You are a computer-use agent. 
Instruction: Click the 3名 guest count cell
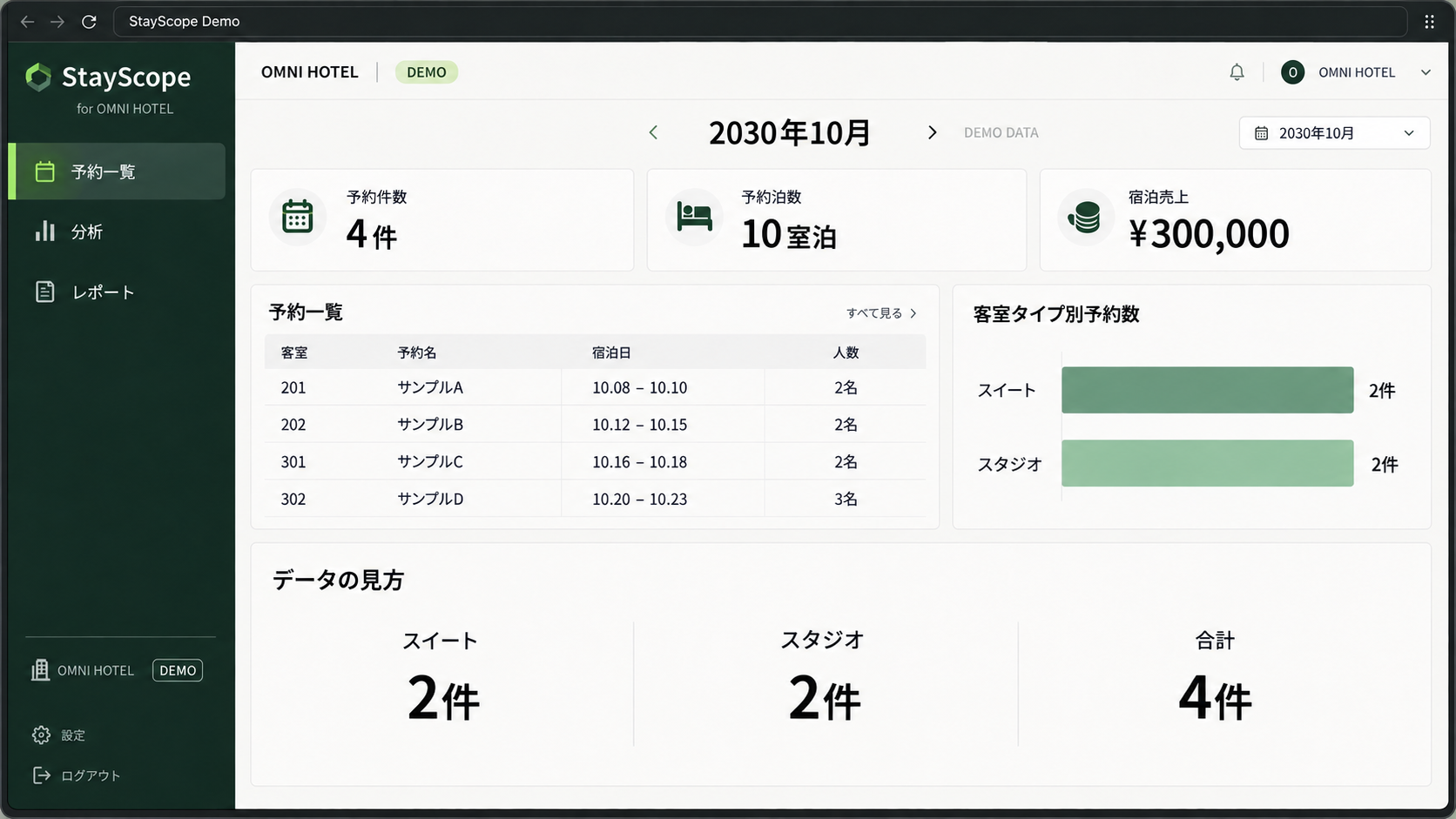click(x=846, y=499)
